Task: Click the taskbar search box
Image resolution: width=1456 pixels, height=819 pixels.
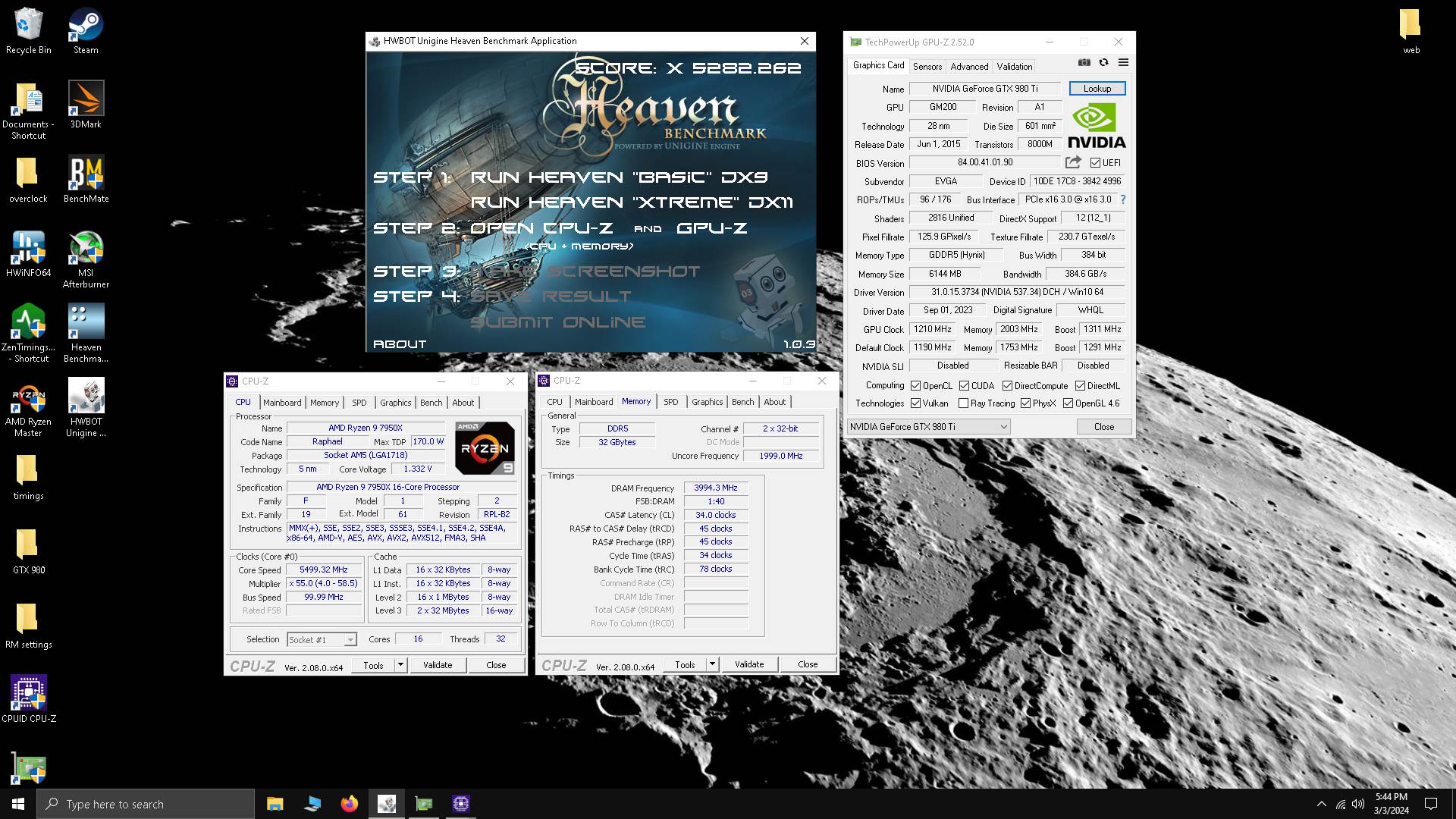Action: 146,804
